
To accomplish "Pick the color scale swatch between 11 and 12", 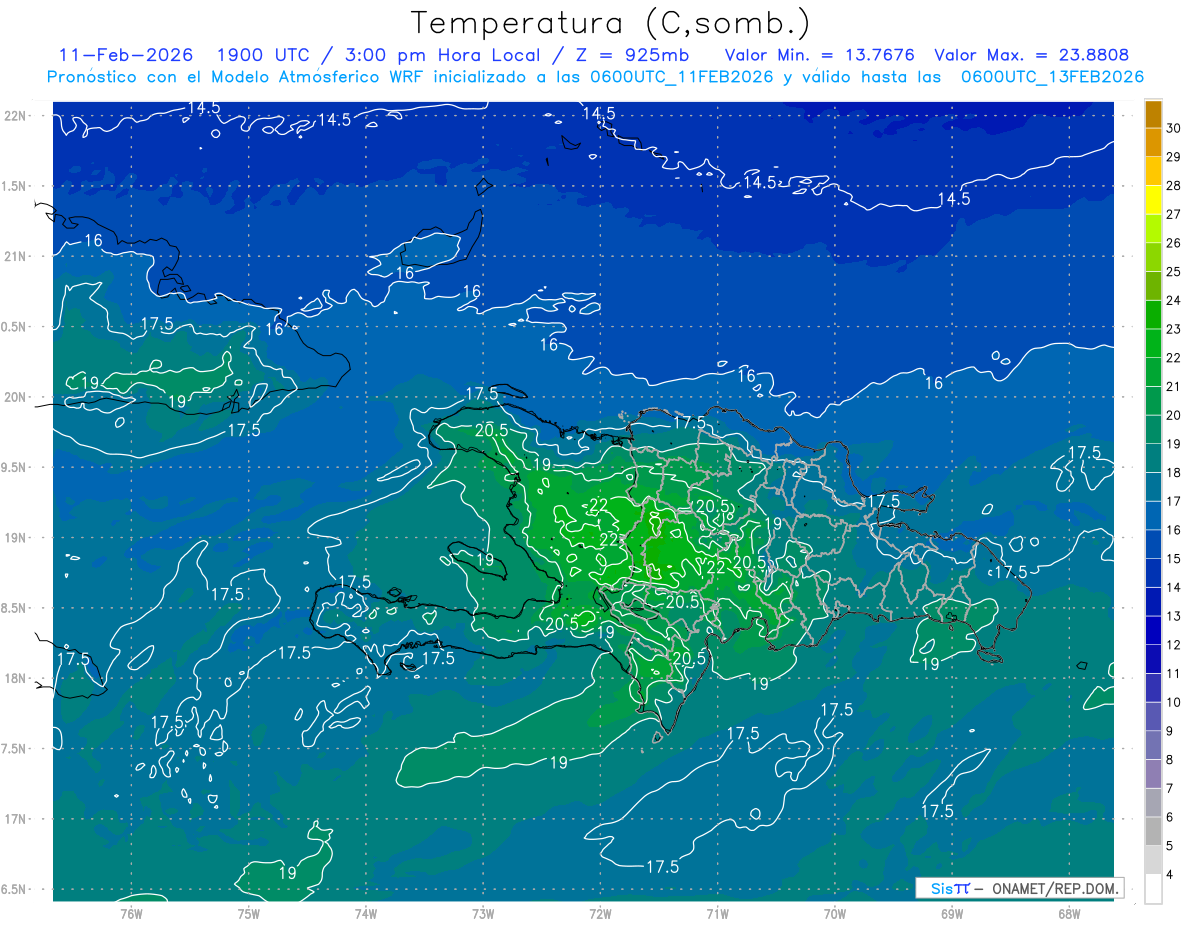I will 1153,659.
